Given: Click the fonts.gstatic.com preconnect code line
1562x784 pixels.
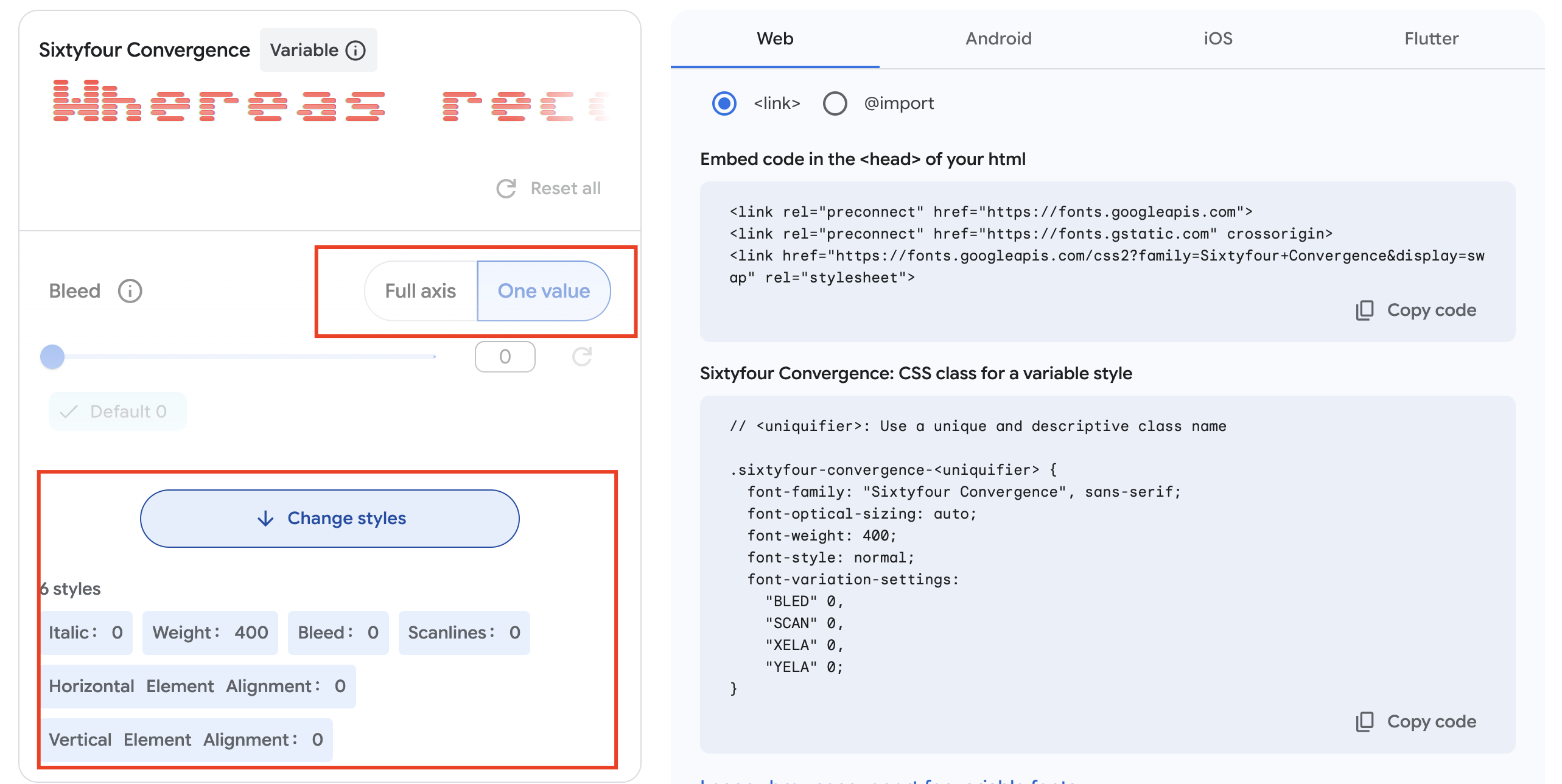Looking at the screenshot, I should pos(1031,234).
